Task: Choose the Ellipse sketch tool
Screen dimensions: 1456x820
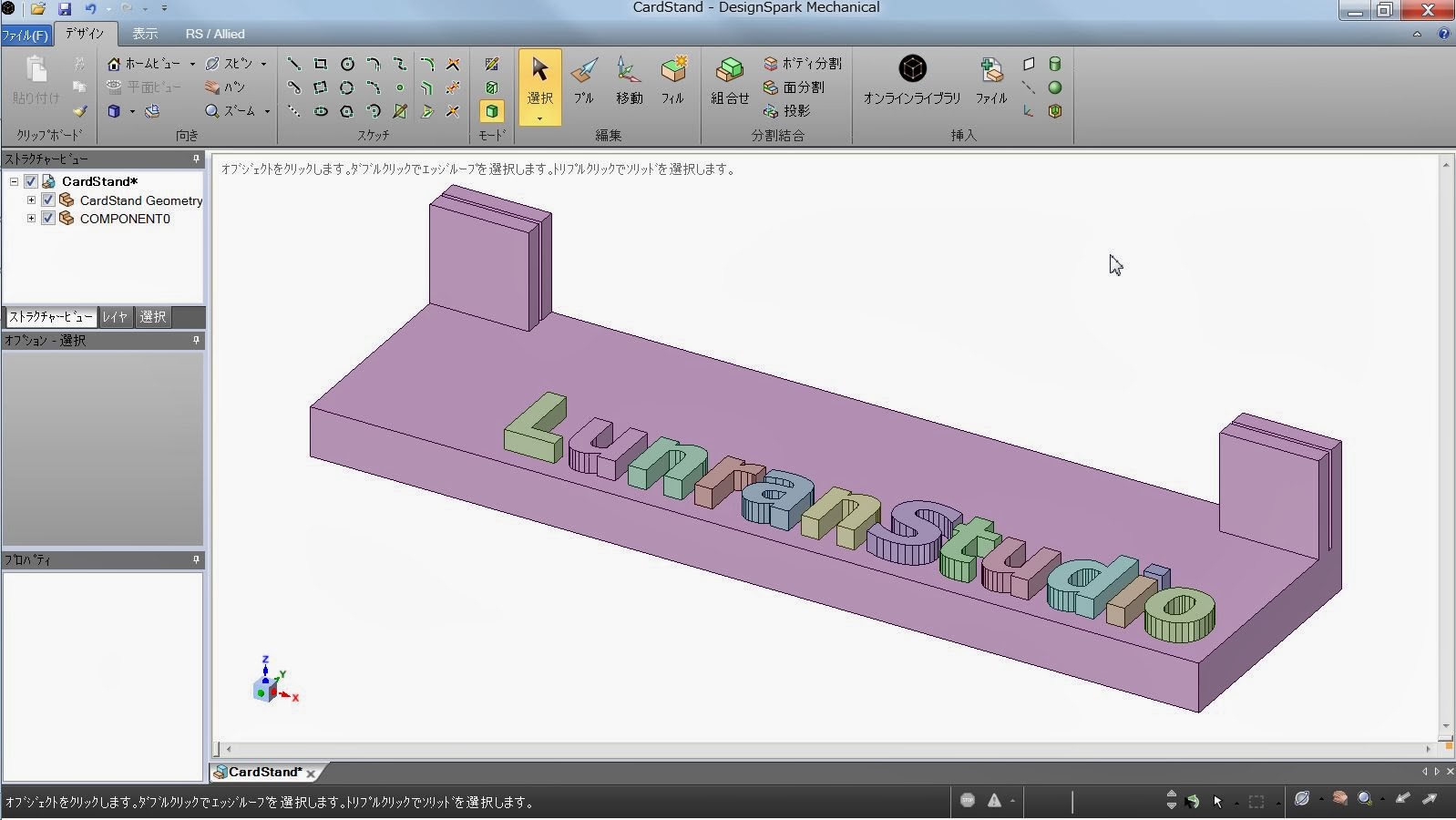Action: tap(321, 111)
